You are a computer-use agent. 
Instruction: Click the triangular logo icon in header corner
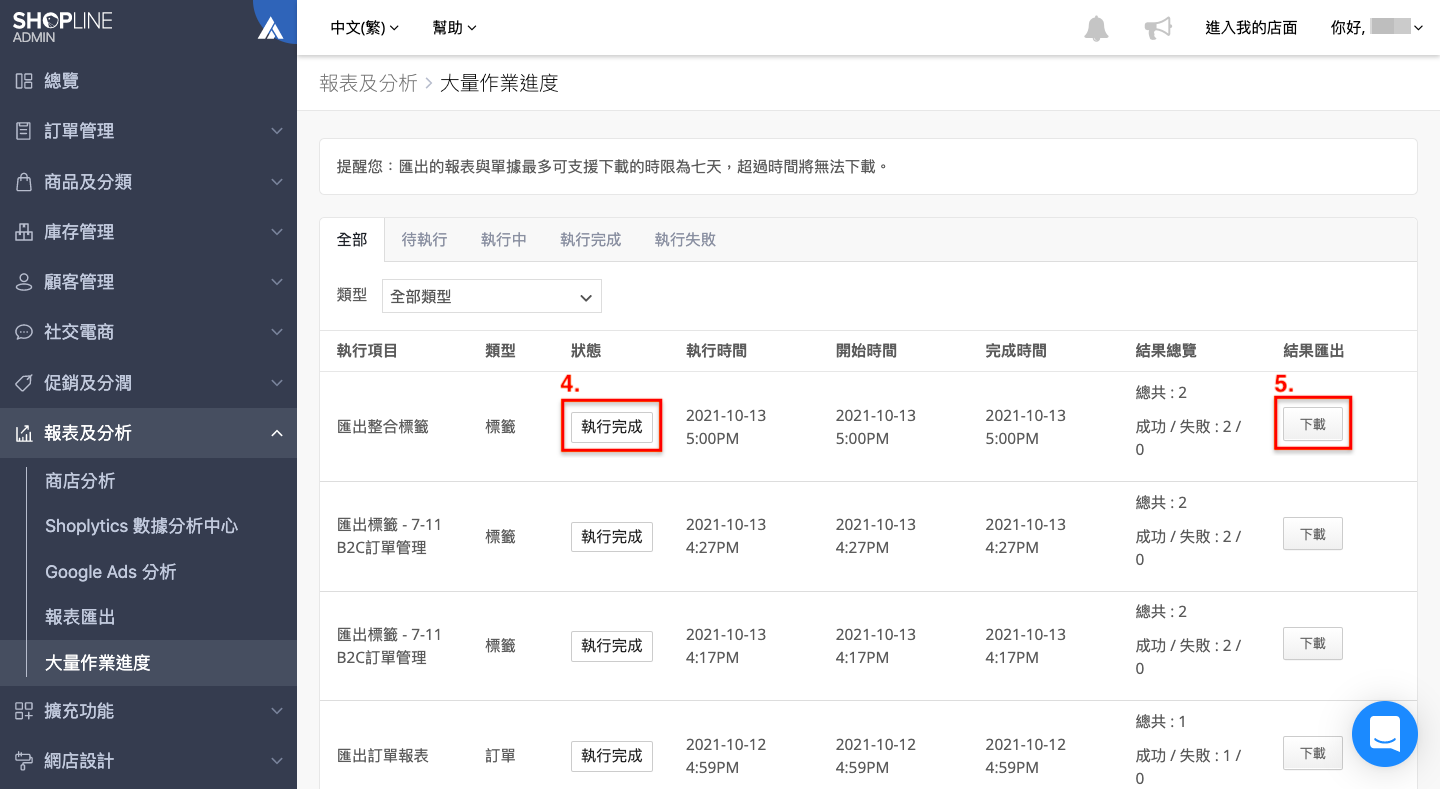270,28
